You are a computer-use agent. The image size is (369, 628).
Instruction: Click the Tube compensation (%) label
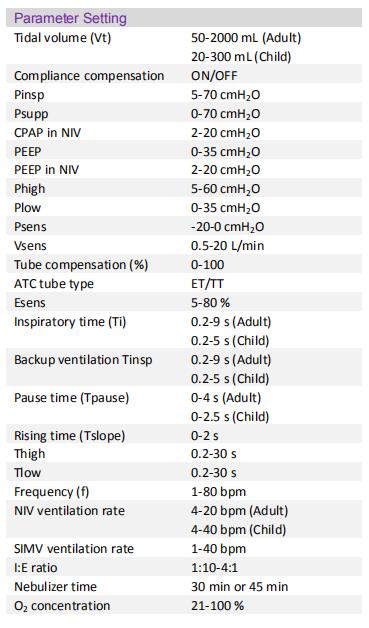click(81, 265)
